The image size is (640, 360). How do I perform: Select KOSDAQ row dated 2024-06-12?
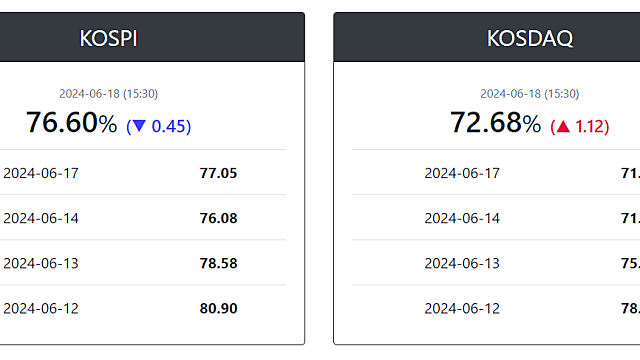tap(496, 308)
